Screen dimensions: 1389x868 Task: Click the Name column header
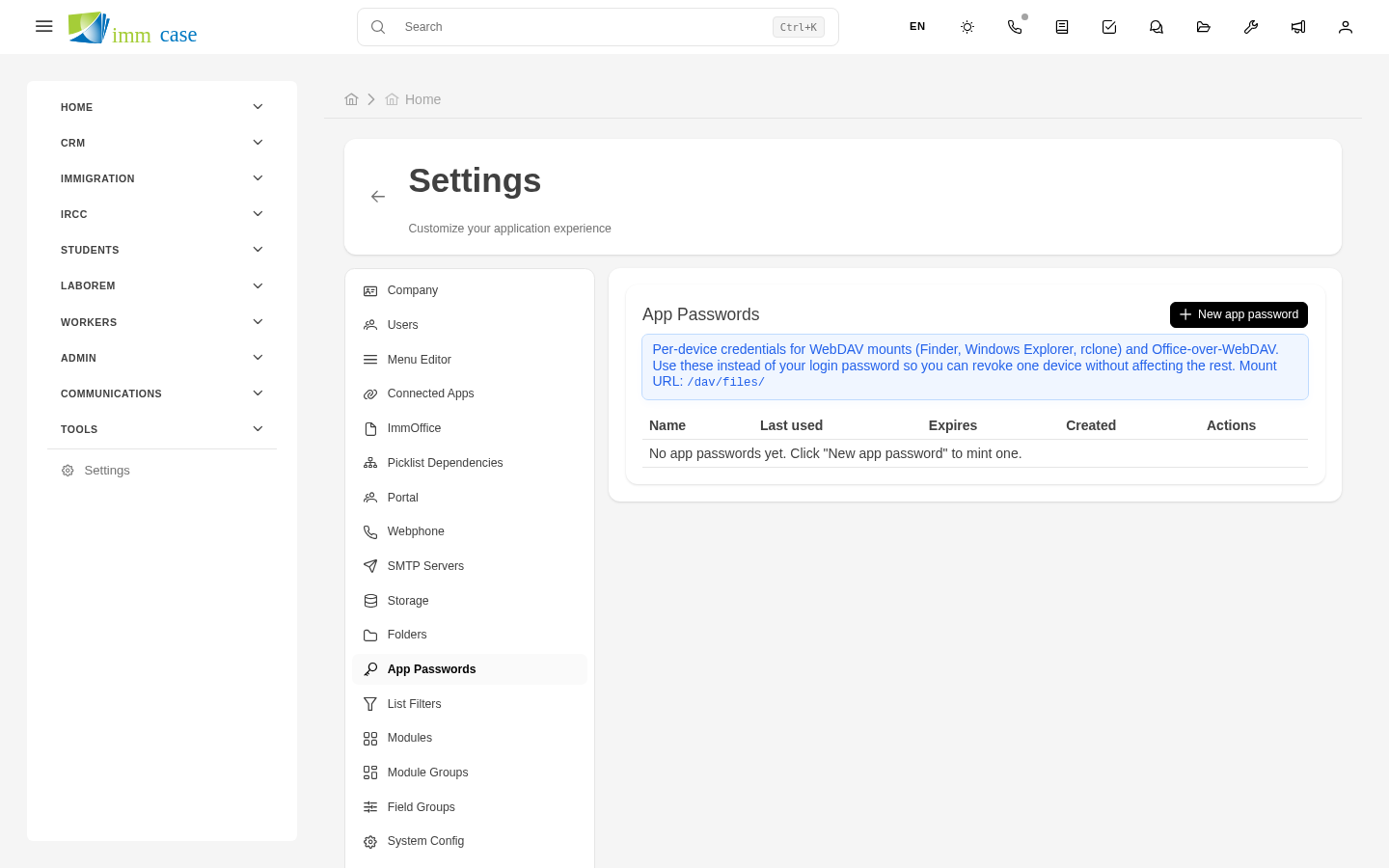(667, 425)
